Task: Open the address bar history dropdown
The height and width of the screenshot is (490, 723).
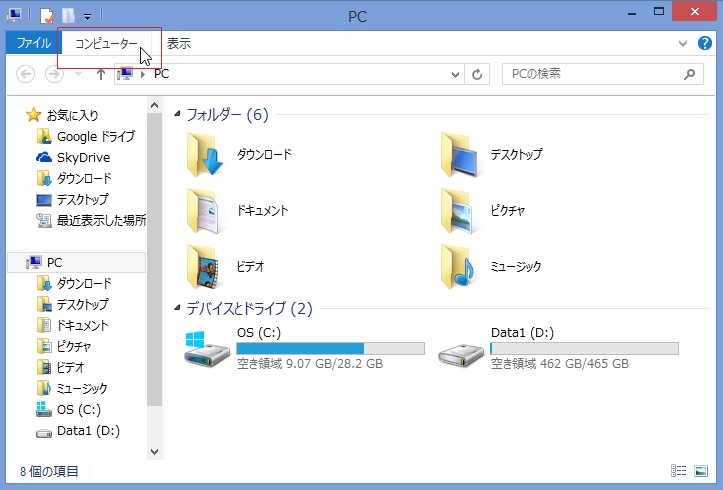Action: click(455, 74)
